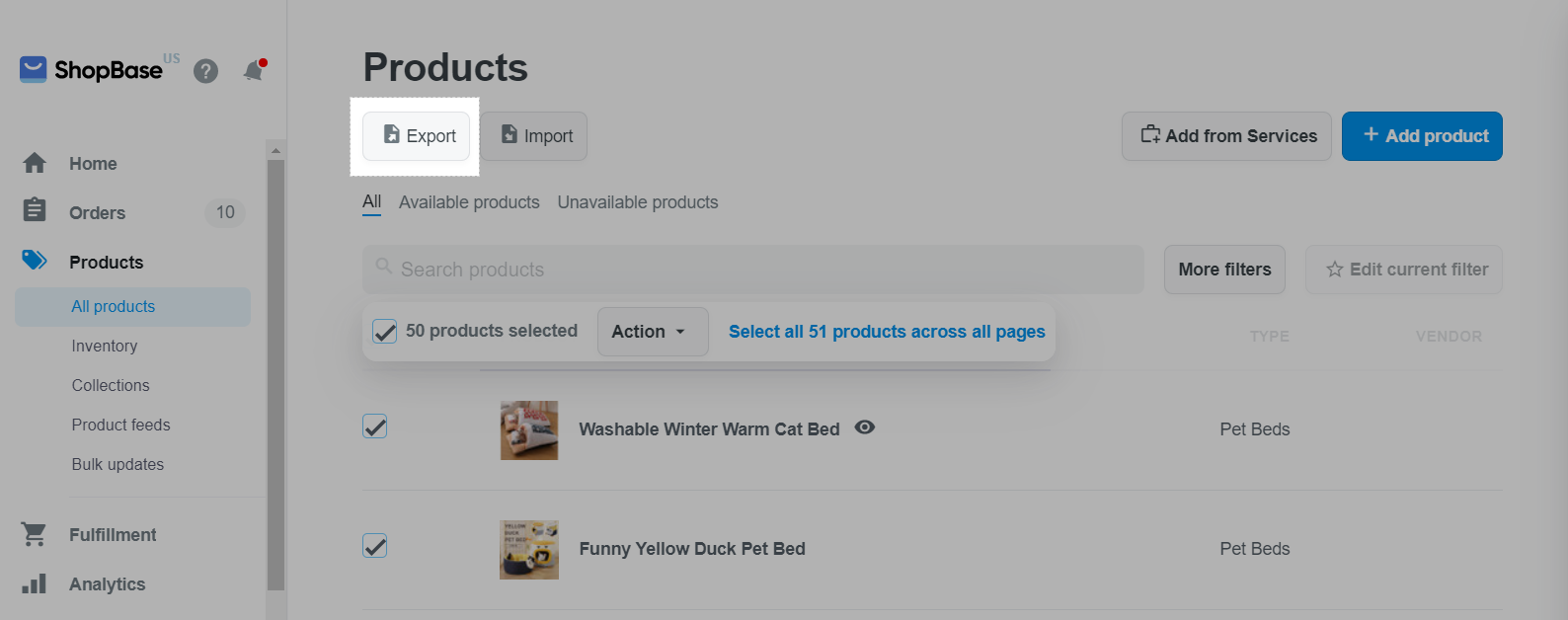Open the Action dropdown

pos(652,332)
